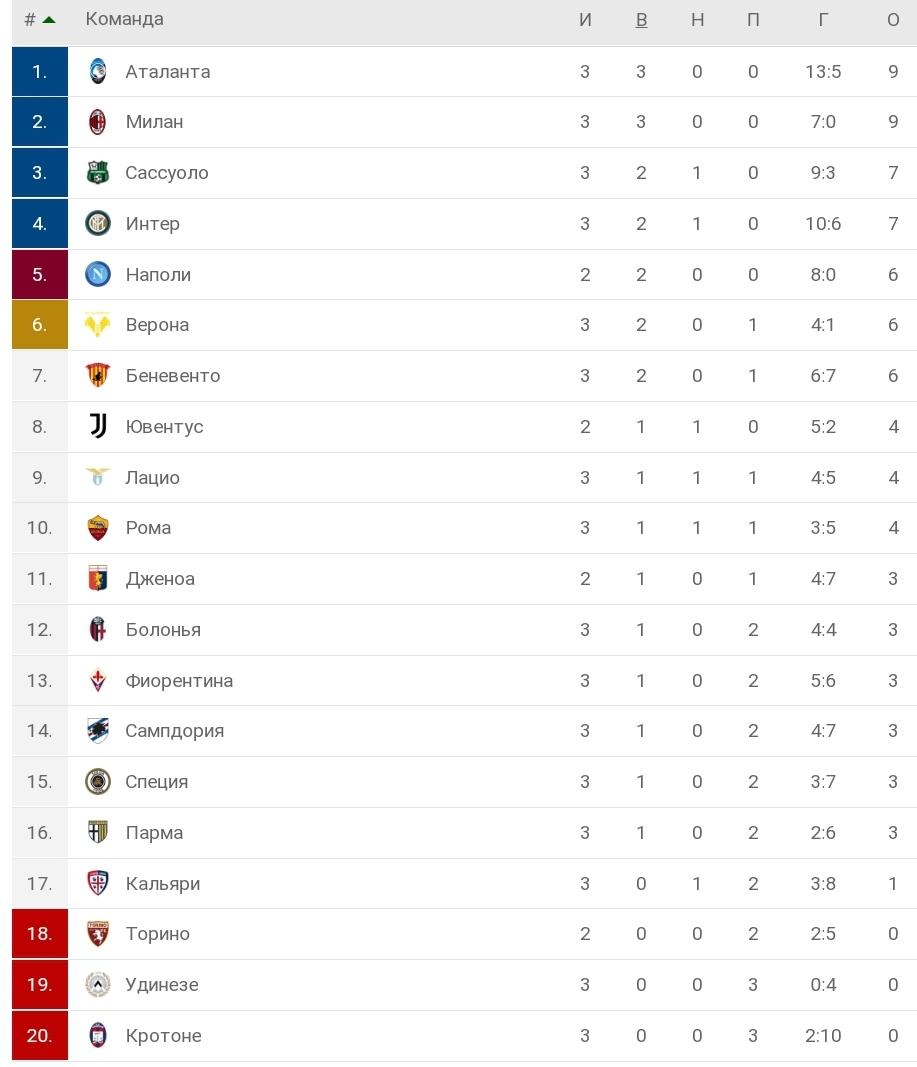Viewport: 917px width, 1067px height.
Task: Open the Cagliari club logo
Action: (96, 884)
